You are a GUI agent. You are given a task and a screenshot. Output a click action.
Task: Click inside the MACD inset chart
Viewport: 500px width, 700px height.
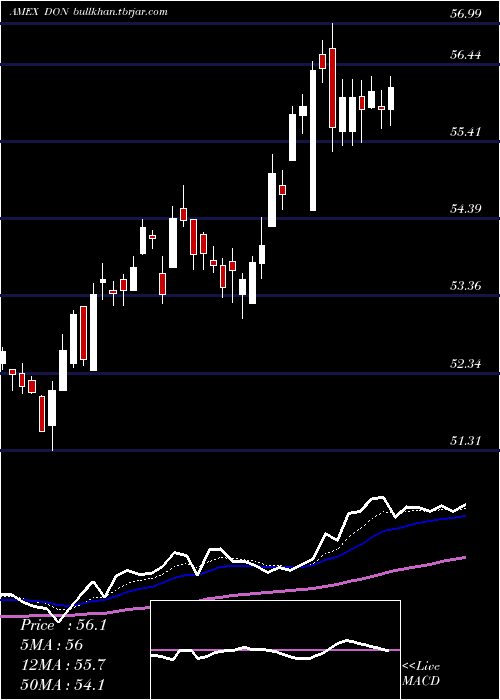(x=275, y=650)
